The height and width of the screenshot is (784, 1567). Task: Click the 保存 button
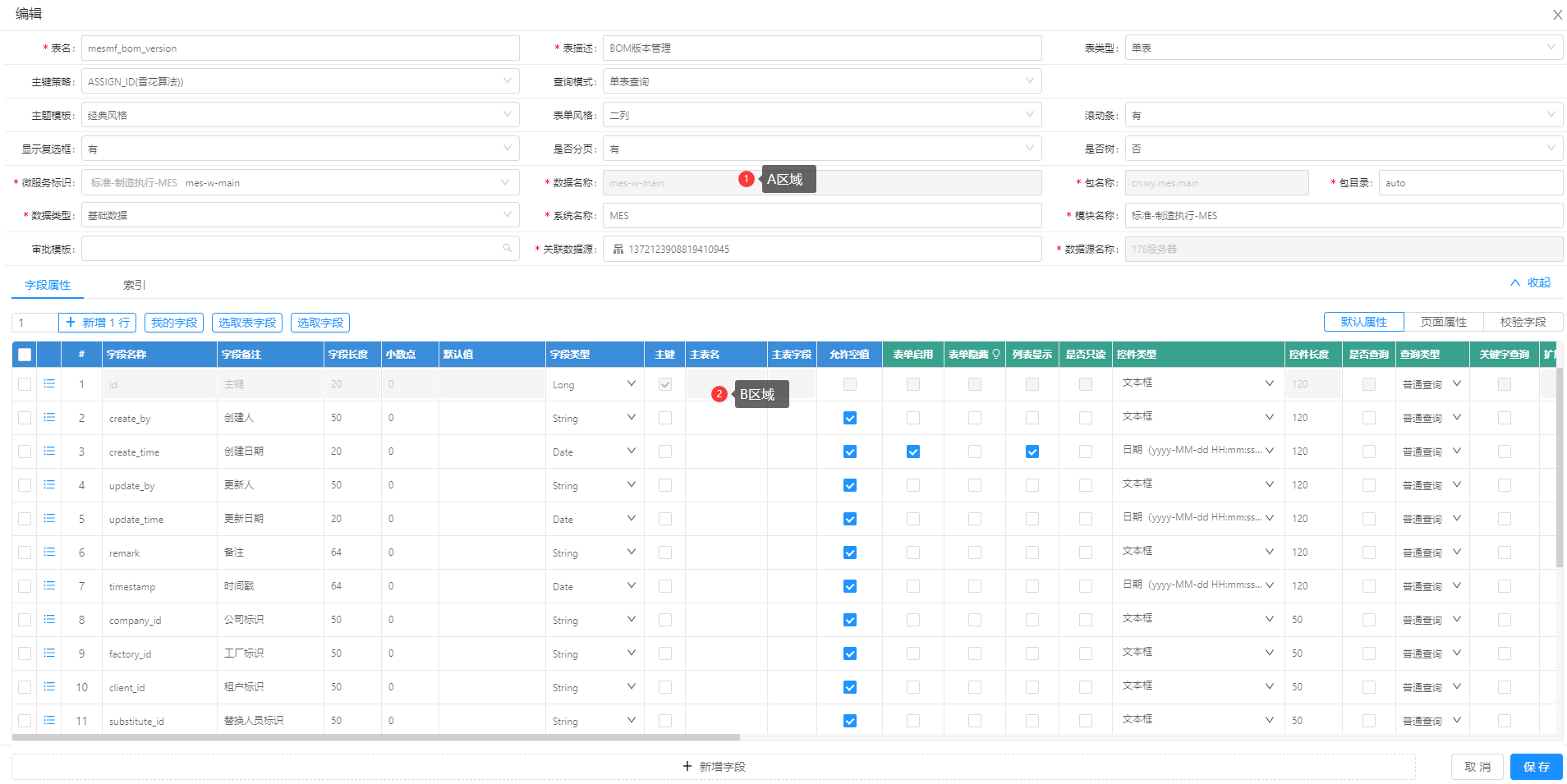(x=1537, y=767)
